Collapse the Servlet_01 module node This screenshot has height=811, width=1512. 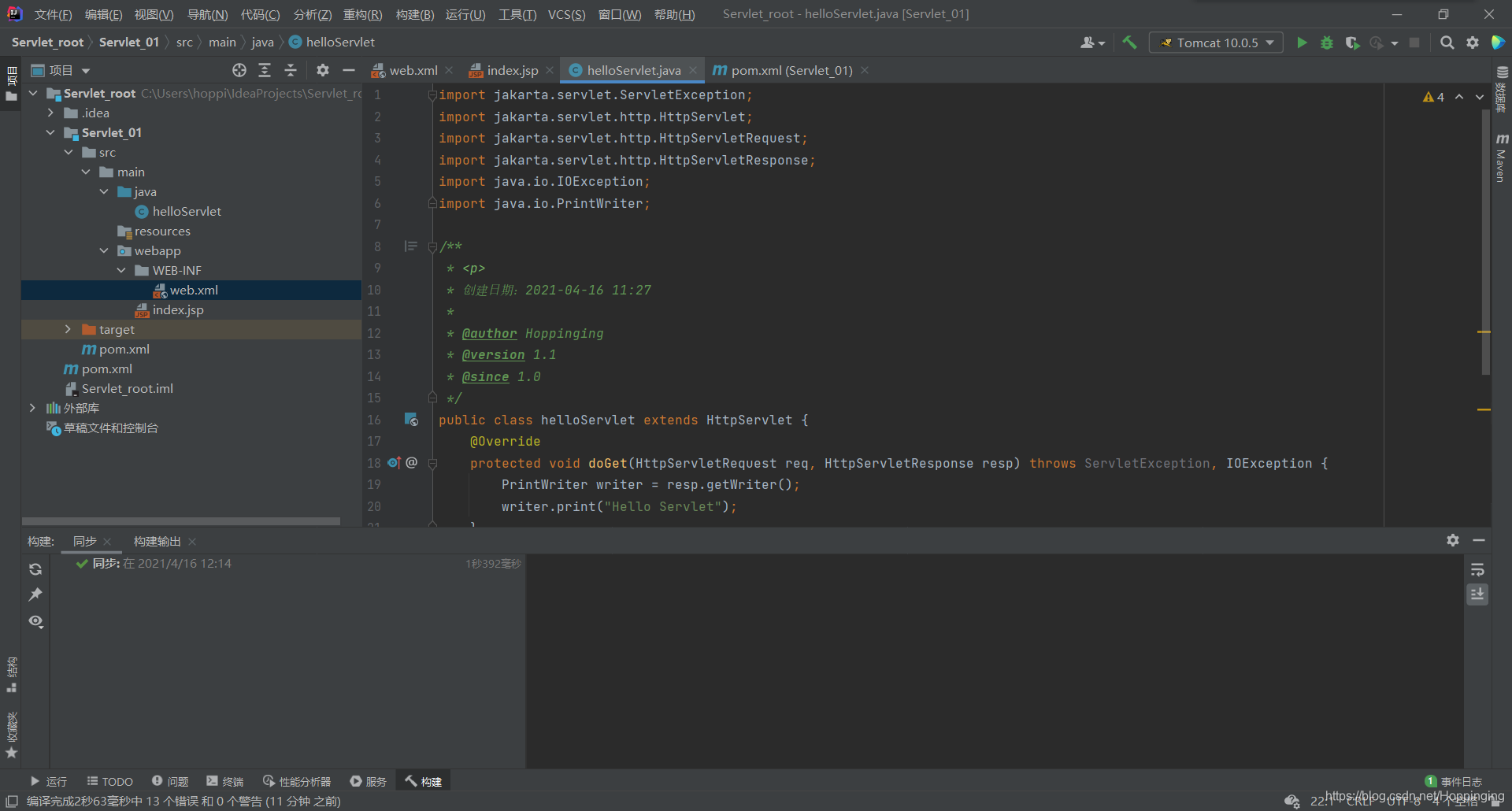(50, 132)
